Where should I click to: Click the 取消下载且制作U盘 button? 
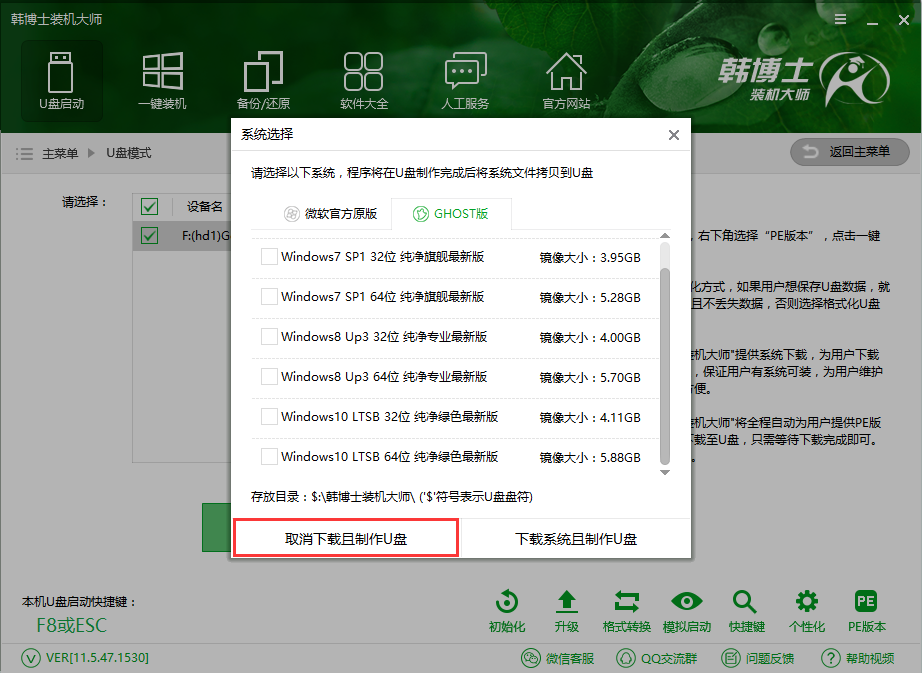click(345, 537)
